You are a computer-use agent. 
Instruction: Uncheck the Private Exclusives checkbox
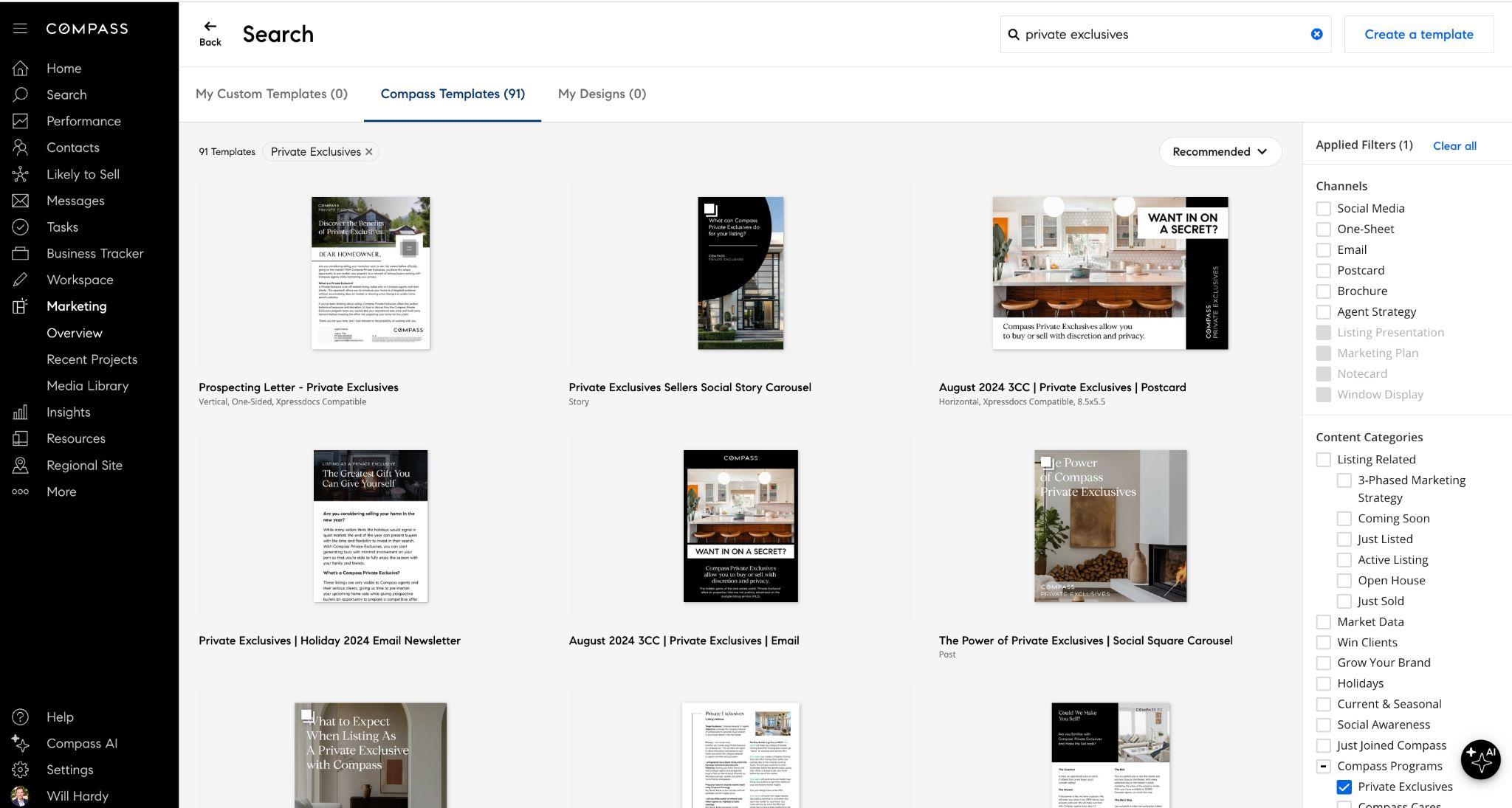click(1344, 787)
